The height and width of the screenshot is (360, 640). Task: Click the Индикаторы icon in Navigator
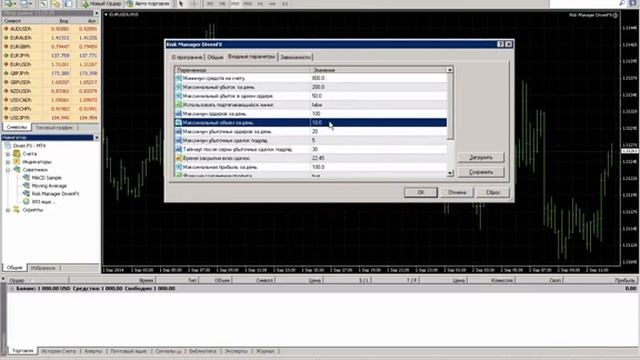click(x=17, y=162)
